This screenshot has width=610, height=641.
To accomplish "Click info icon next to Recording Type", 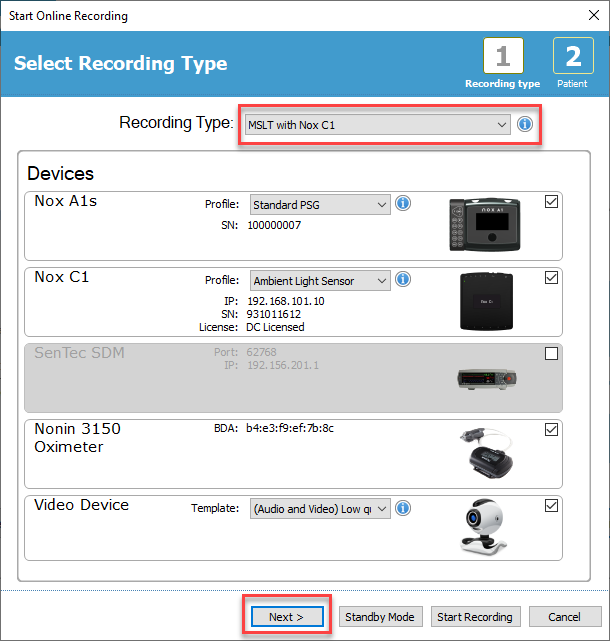I will 525,124.
